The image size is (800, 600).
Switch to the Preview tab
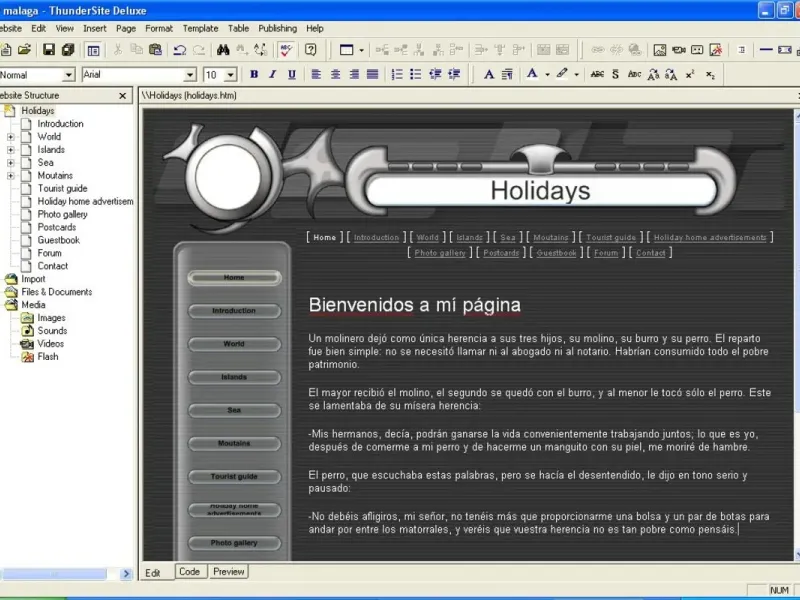(x=229, y=571)
